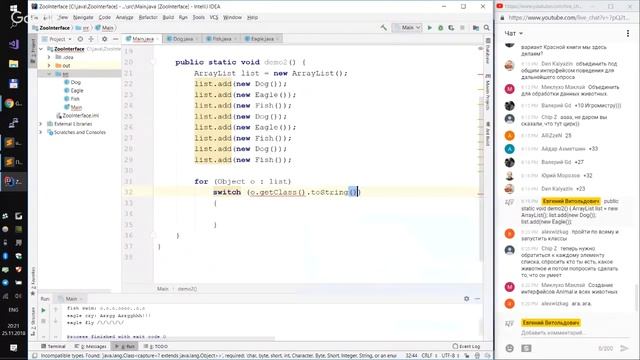Click the send arrow in YouTube chat
640x360 pixels.
coord(624,348)
